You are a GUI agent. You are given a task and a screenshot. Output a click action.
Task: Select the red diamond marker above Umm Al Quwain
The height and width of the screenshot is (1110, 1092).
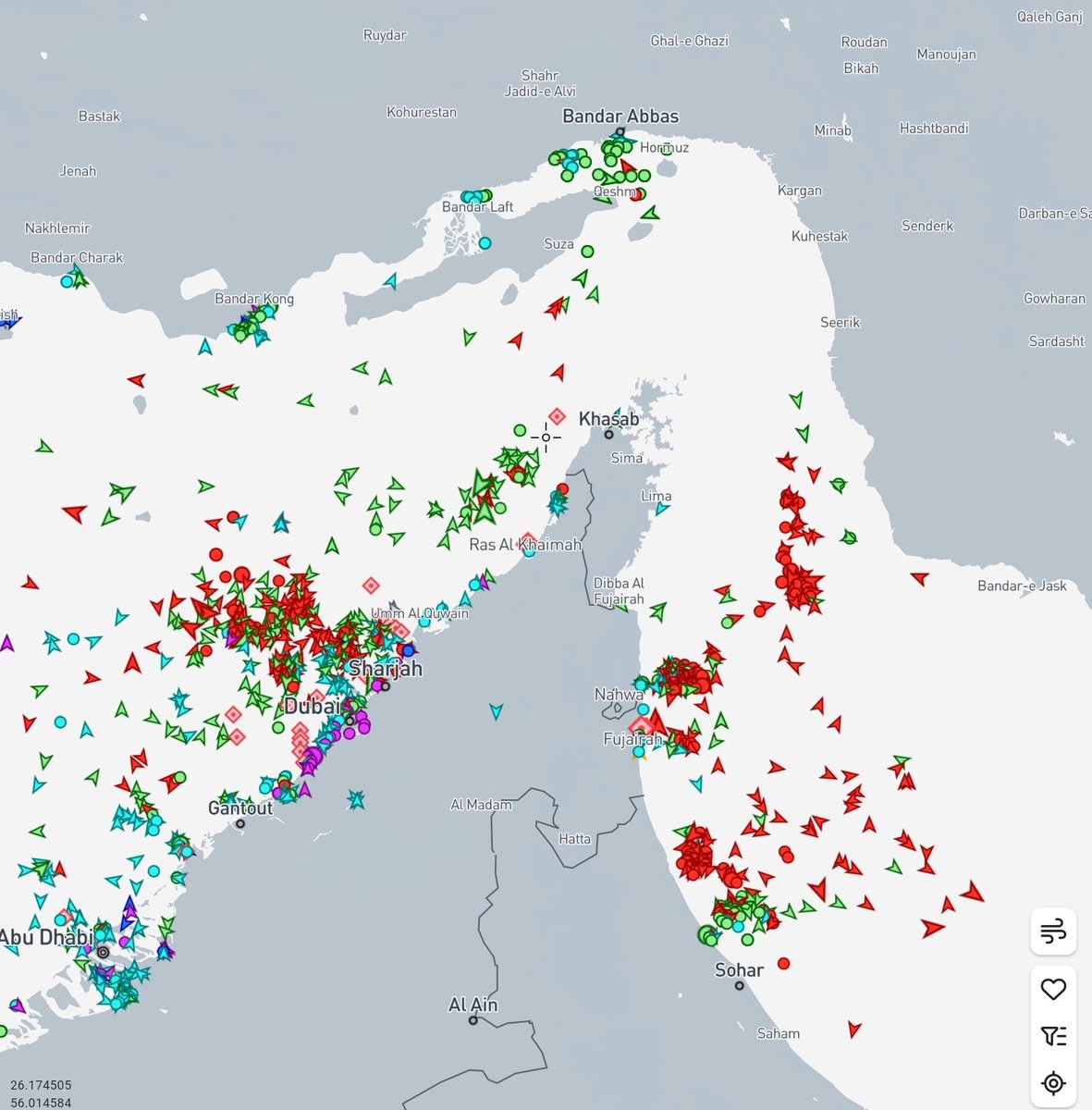(371, 585)
